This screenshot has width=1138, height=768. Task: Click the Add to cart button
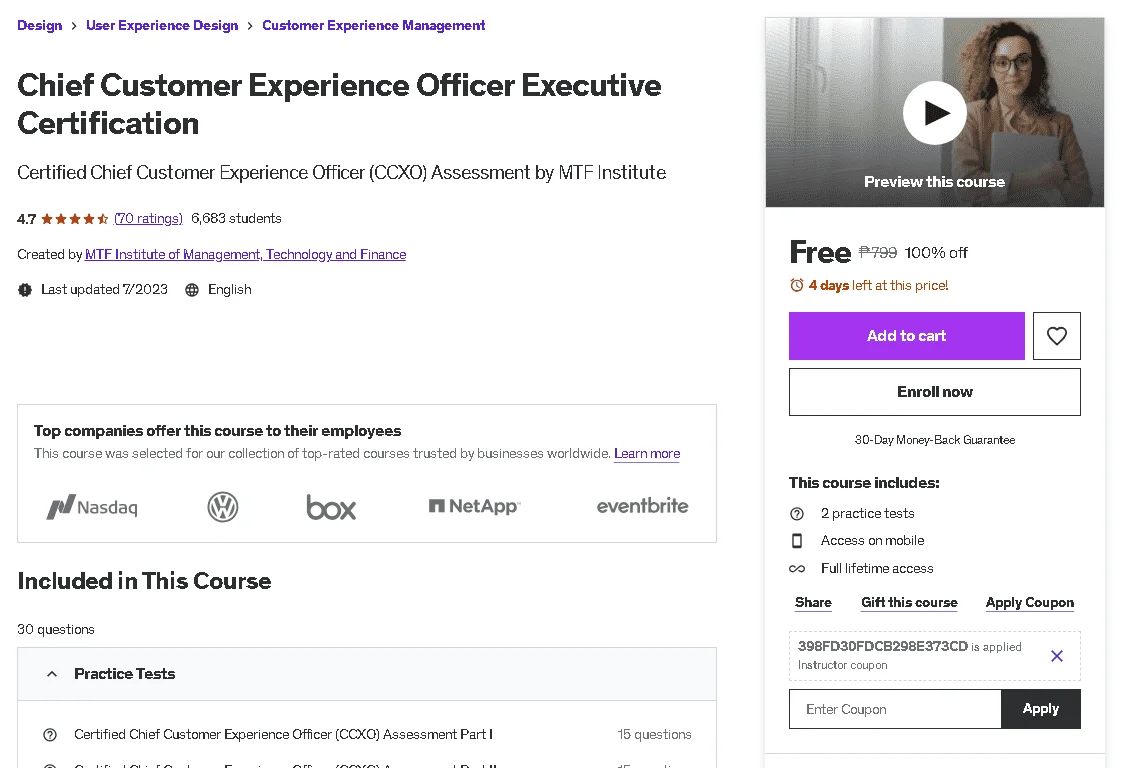point(906,335)
